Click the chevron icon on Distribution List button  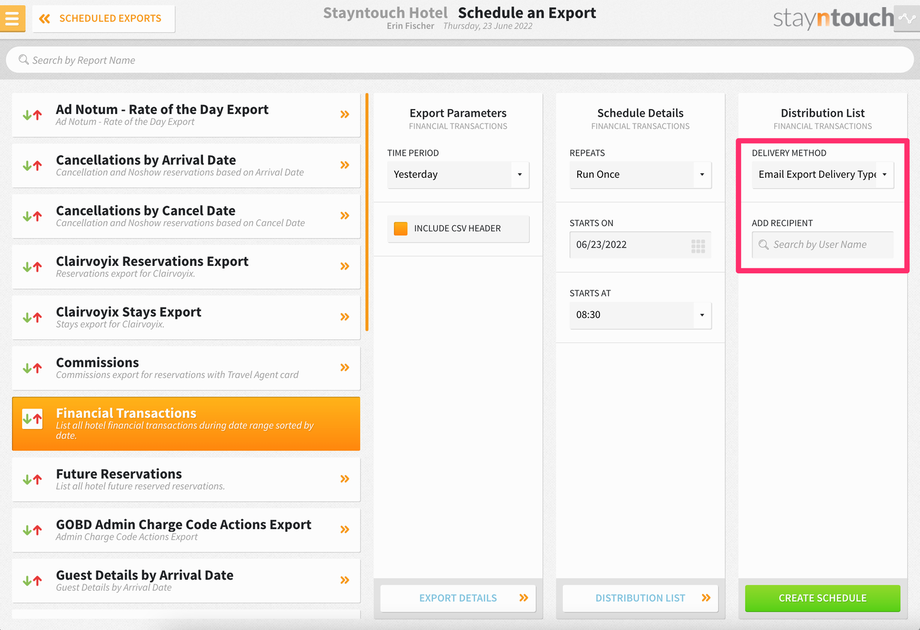coord(706,598)
